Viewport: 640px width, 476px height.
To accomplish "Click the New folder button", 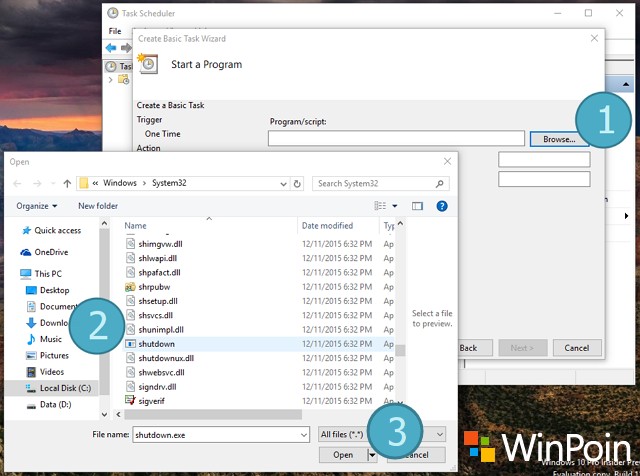I will [x=98, y=206].
